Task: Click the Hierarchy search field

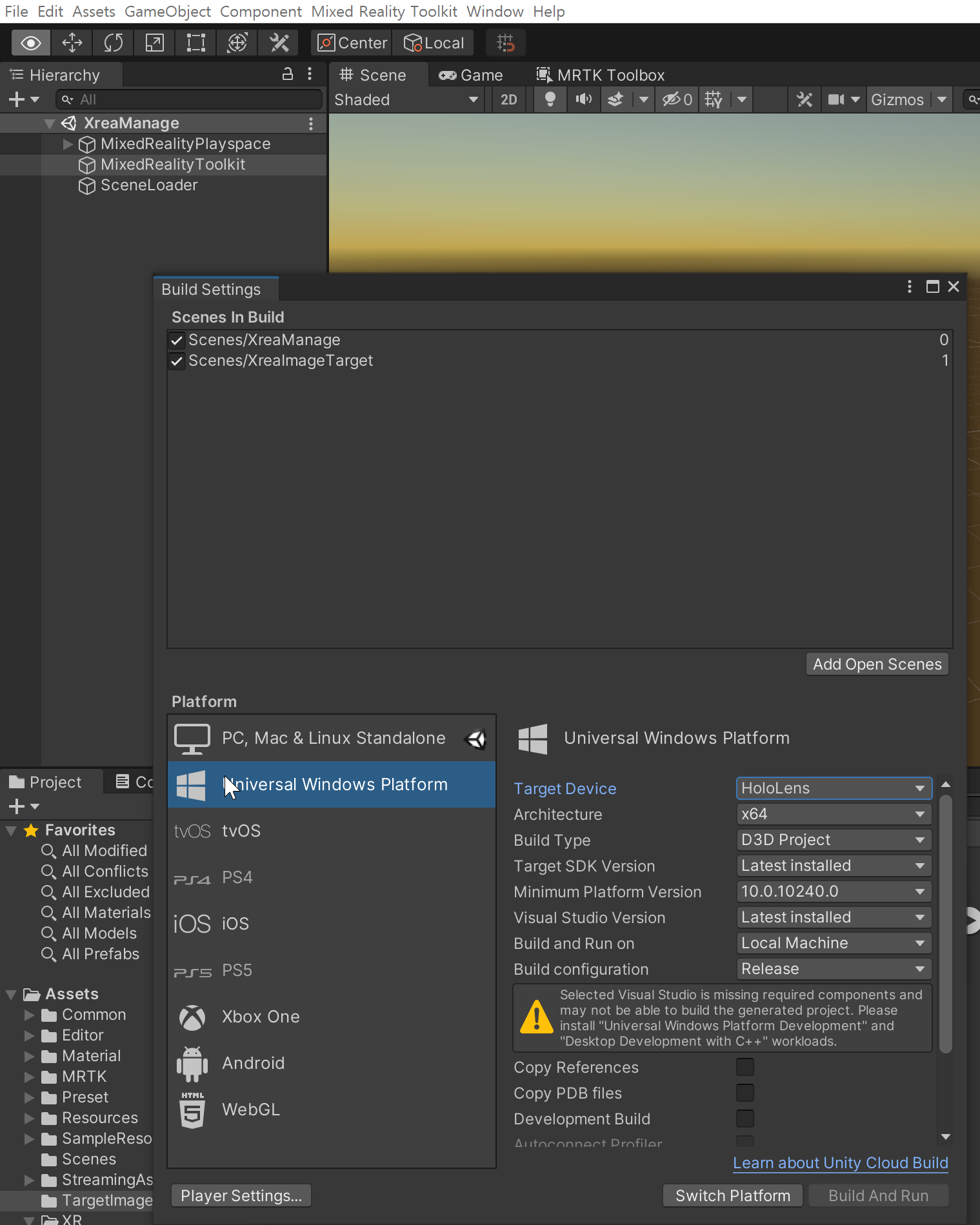Action: (189, 99)
